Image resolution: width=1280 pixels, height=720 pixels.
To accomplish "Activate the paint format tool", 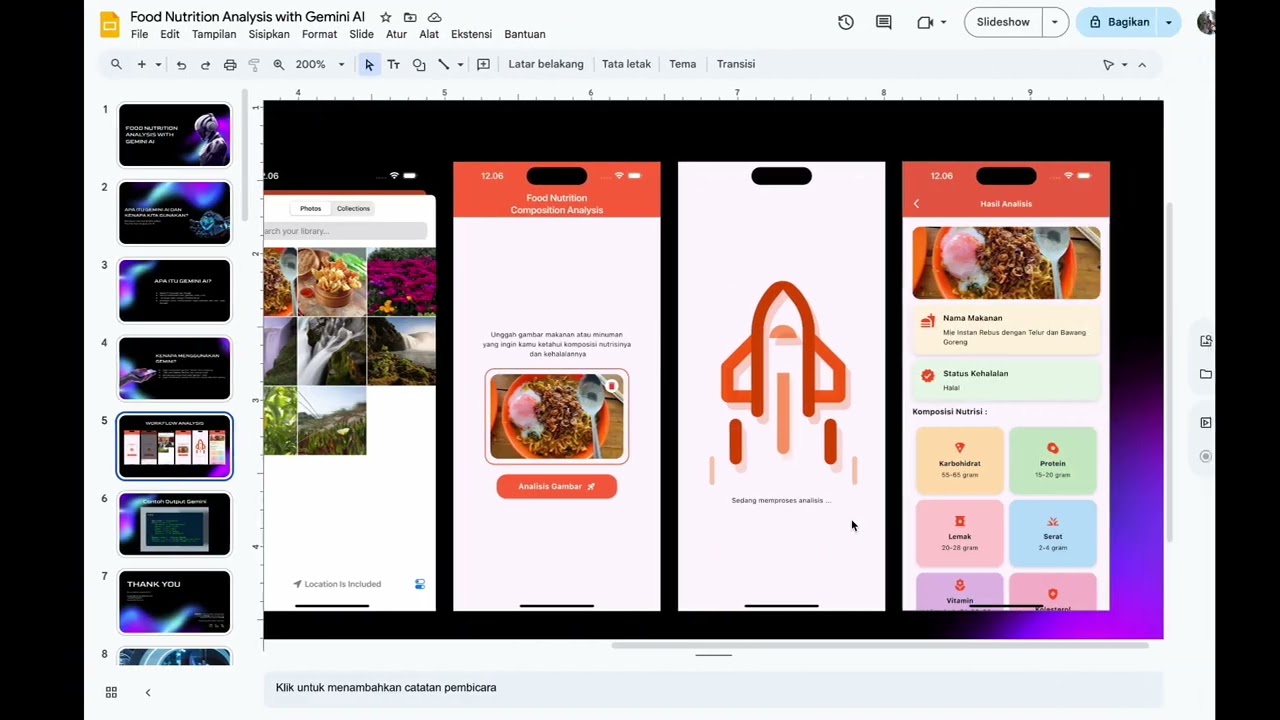I will [x=254, y=64].
